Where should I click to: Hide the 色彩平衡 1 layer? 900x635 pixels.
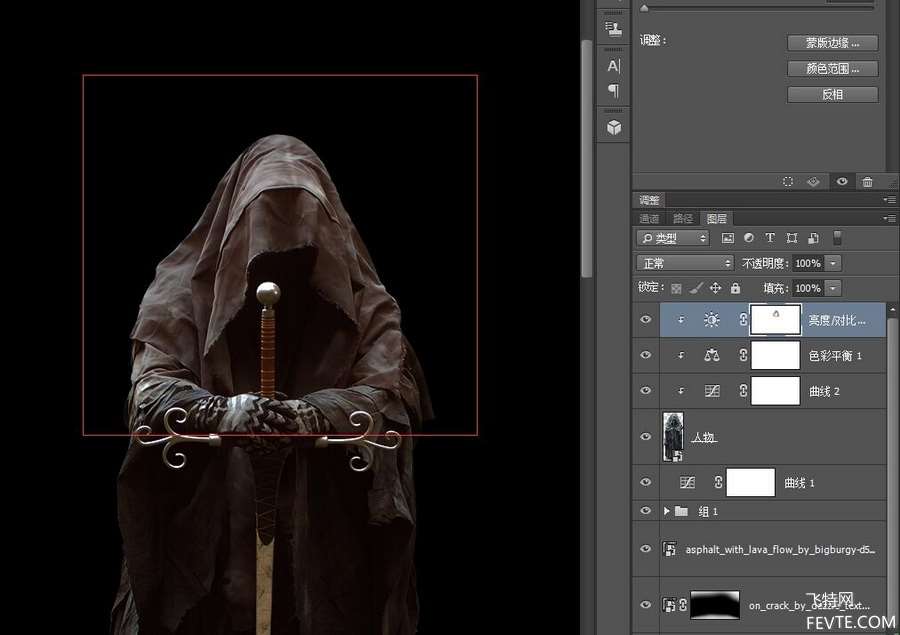tap(646, 355)
